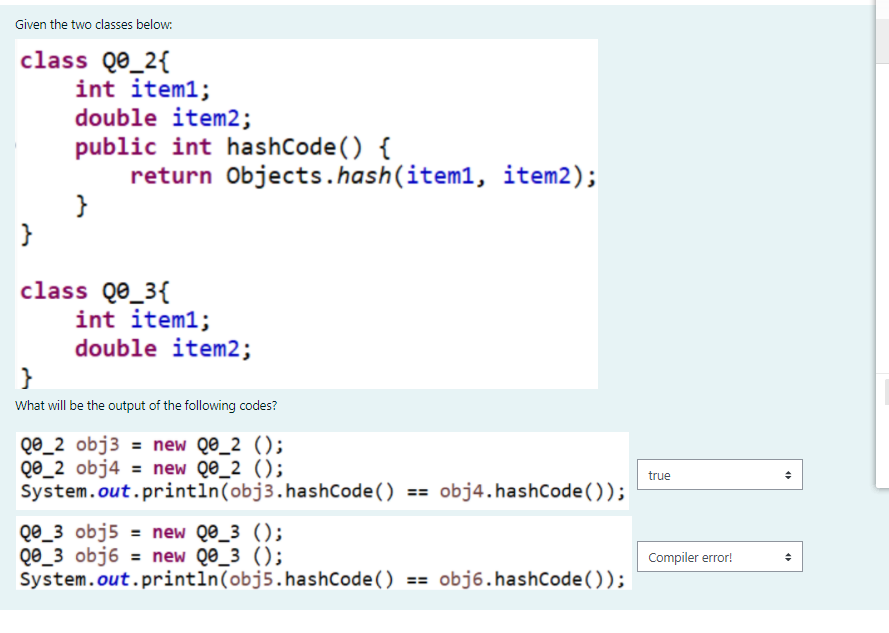Open the dropdown showing "Compiler error!"
The image size is (889, 633).
click(x=719, y=556)
